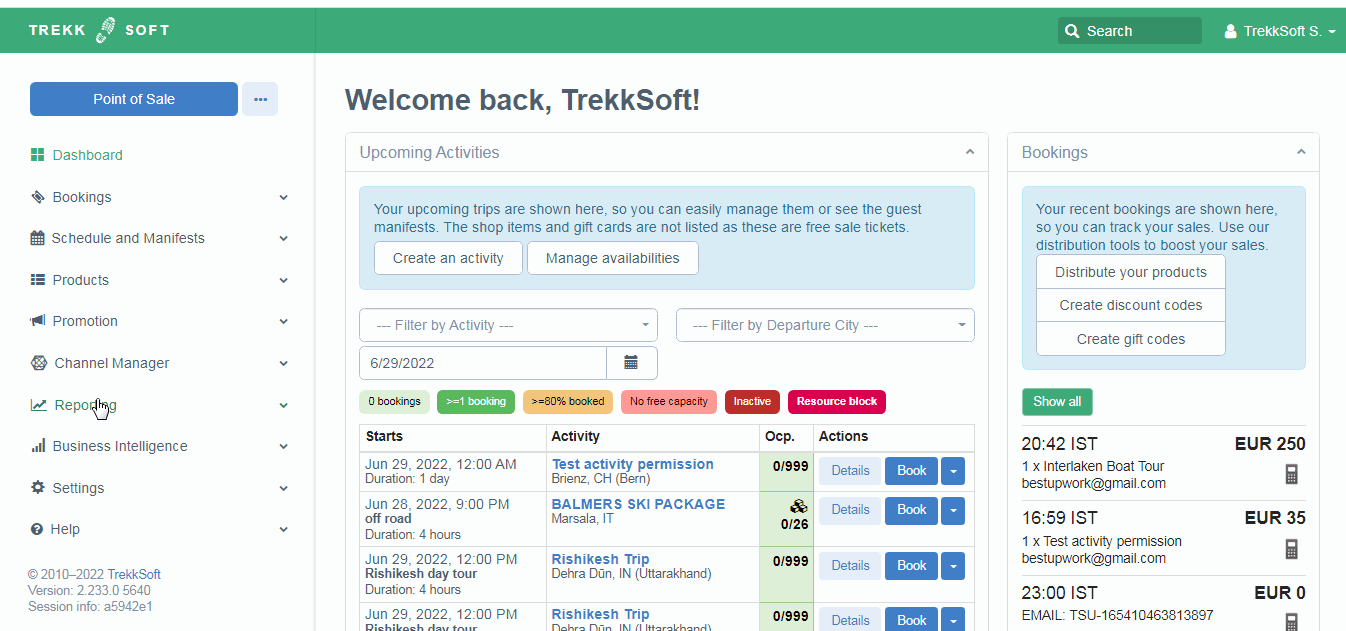Click the TrekkSoft boot logo
Viewport: 1346px width, 631px height.
pyautogui.click(x=105, y=30)
